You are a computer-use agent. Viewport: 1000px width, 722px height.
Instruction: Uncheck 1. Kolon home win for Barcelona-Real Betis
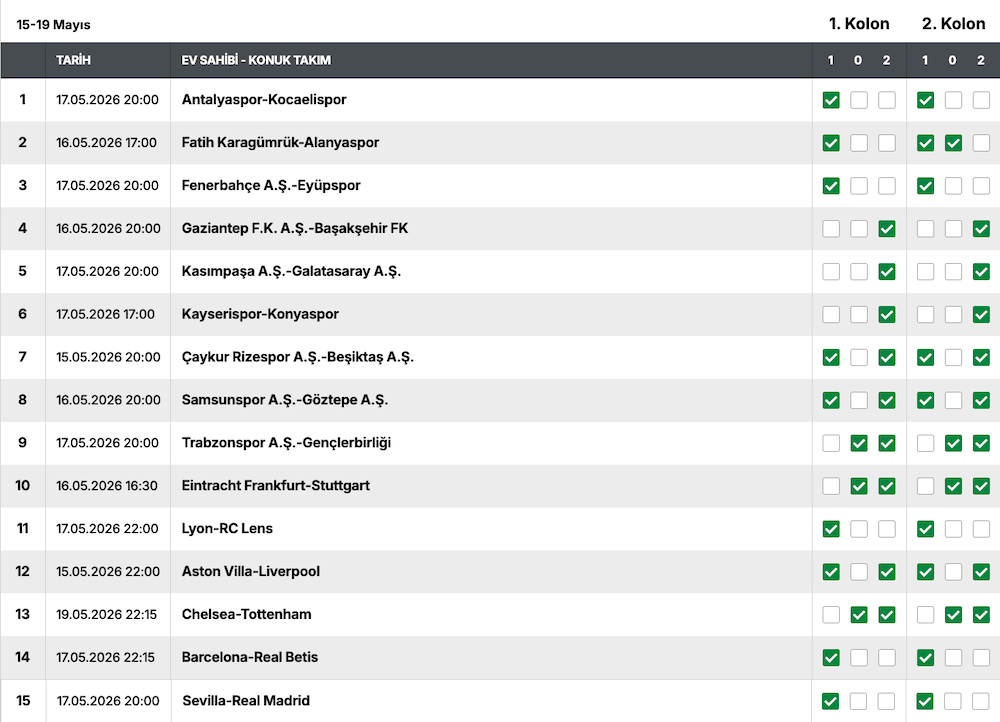click(830, 657)
